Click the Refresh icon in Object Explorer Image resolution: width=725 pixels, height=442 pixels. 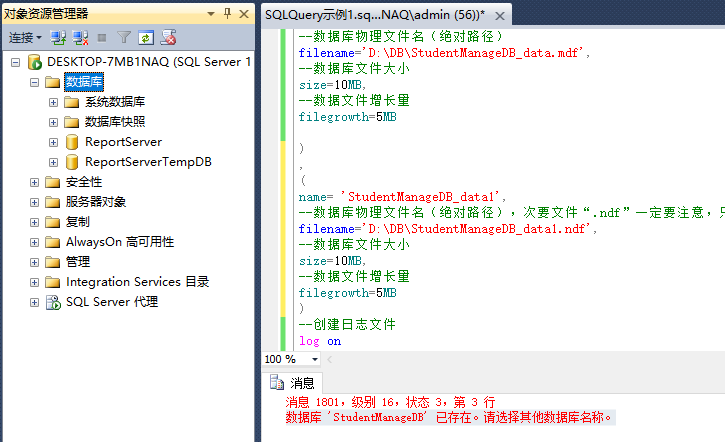coord(146,37)
